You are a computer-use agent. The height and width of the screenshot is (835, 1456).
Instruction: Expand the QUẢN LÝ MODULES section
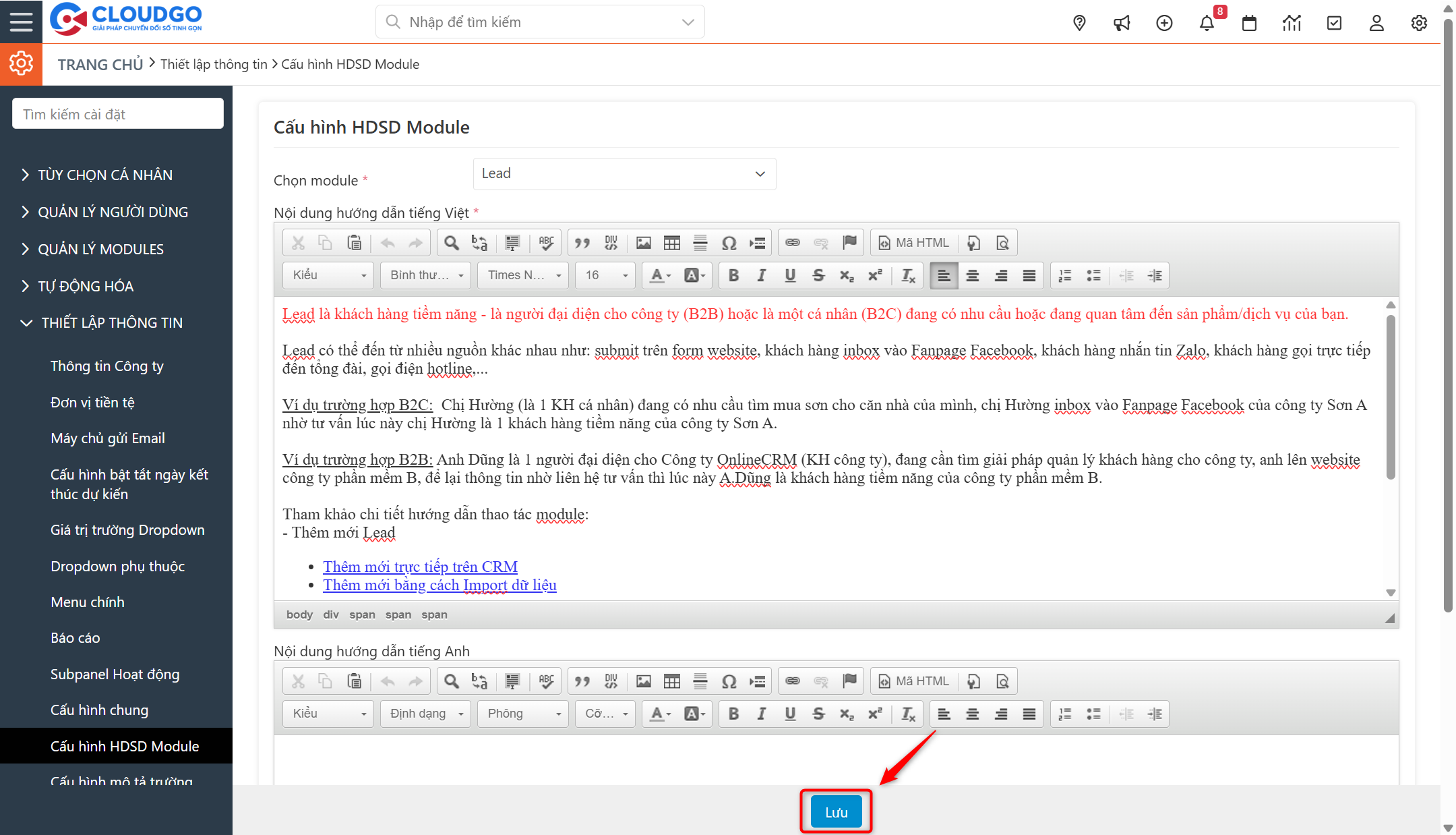100,249
